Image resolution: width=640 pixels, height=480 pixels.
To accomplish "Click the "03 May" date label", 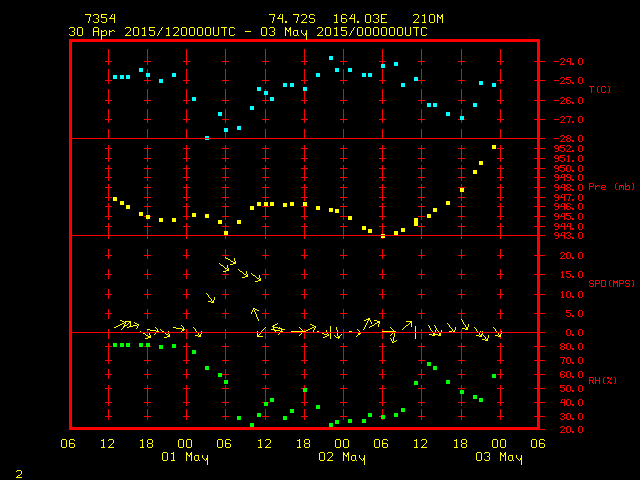I will click(499, 457).
